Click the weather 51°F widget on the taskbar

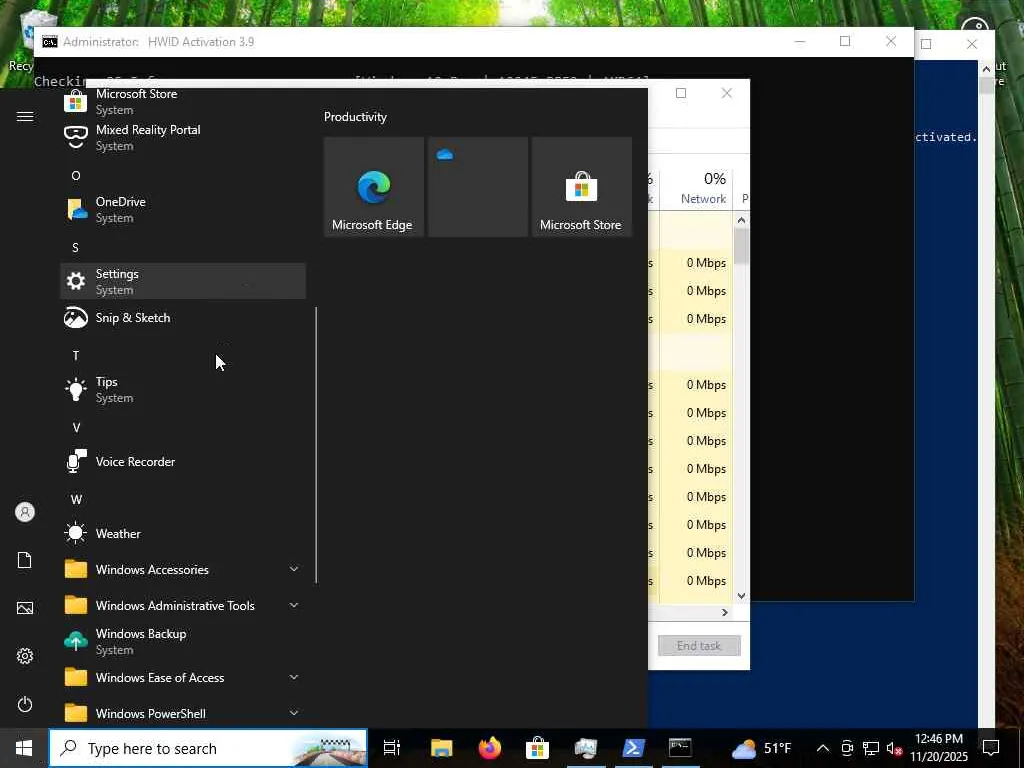[x=761, y=748]
